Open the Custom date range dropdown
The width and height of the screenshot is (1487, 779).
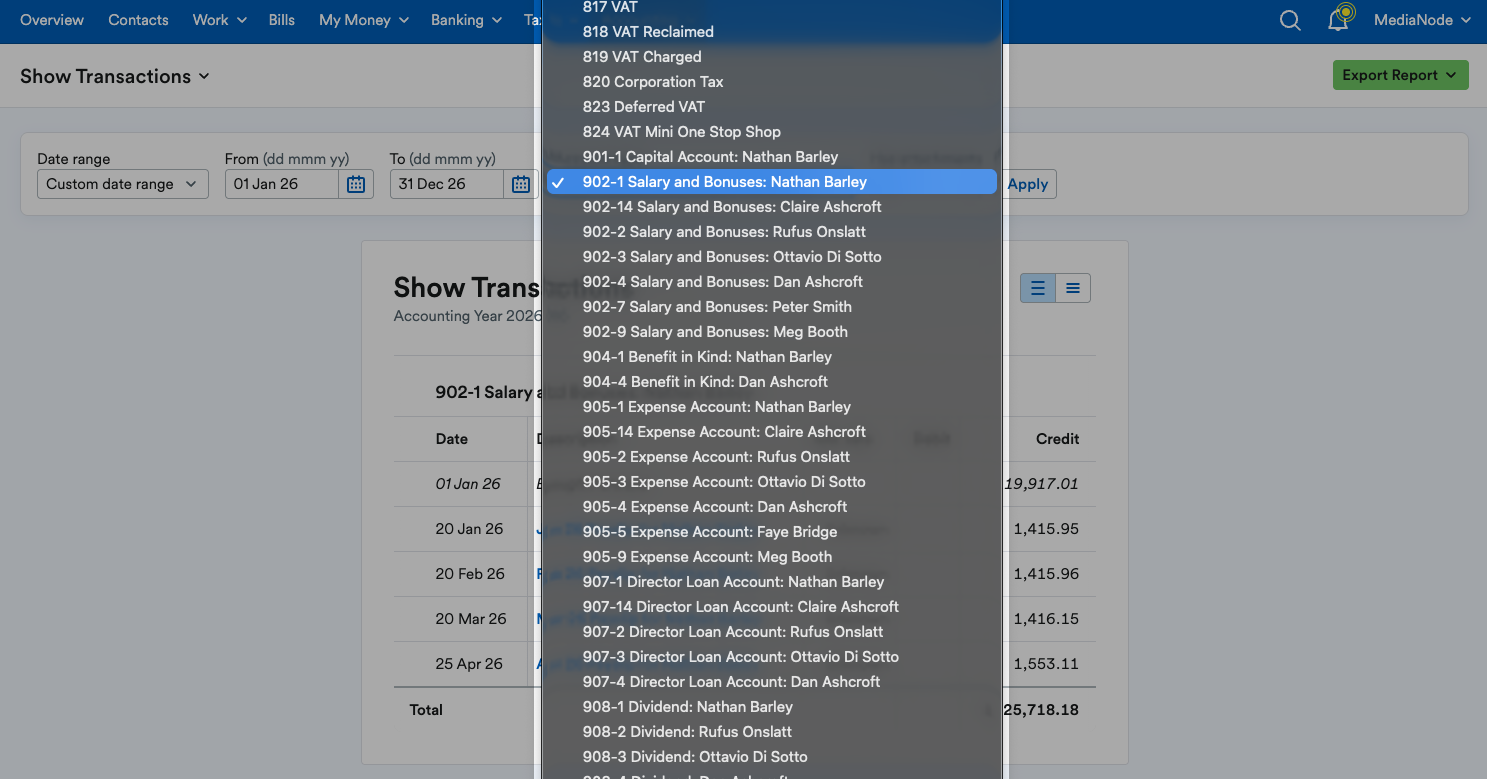click(x=123, y=184)
